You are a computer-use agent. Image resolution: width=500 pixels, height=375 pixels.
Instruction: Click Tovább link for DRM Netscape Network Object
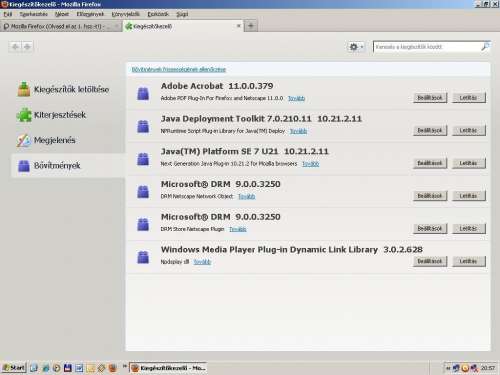(247, 196)
